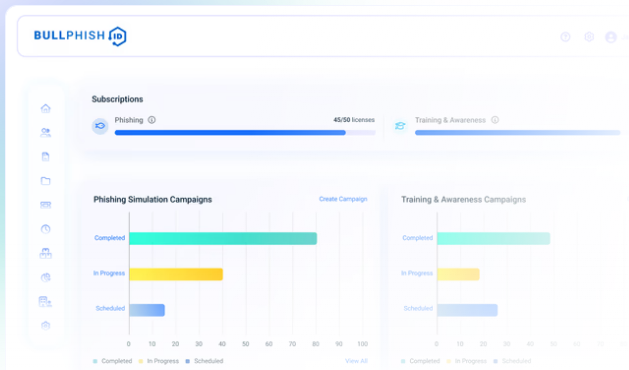Click the Training & Awareness Campaigns heading
This screenshot has width=629, height=370.
pos(463,199)
